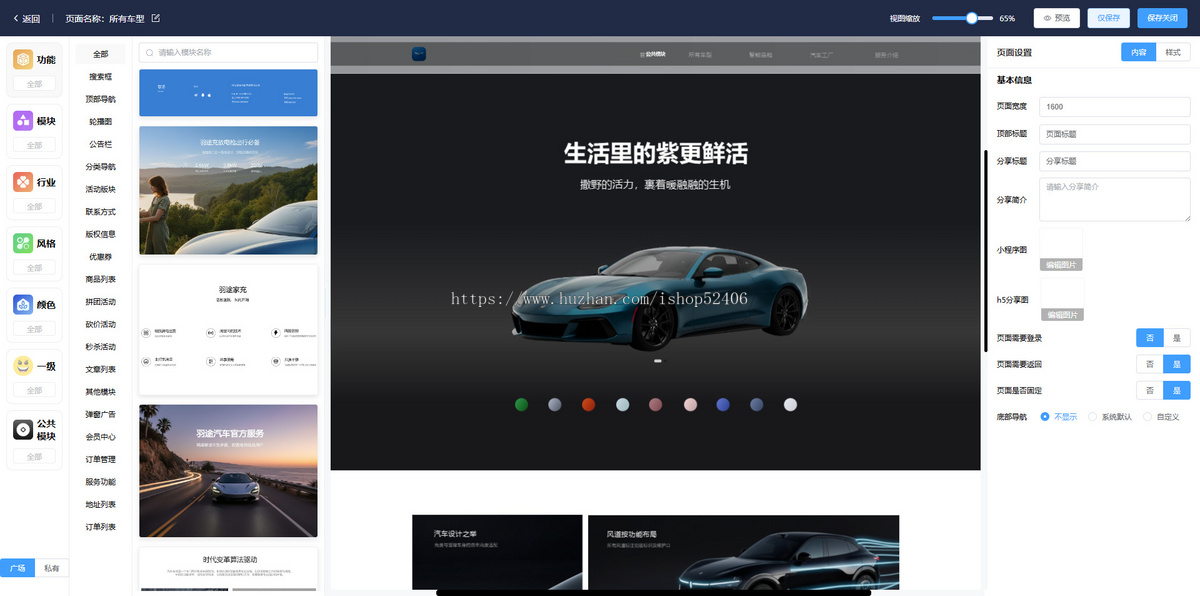Disable 页面需要返回 by clicking 否

(1149, 364)
